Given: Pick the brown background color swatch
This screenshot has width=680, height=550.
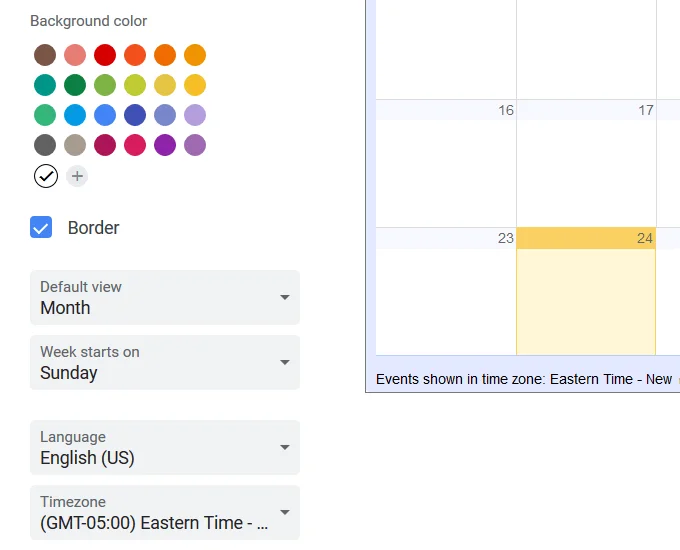Looking at the screenshot, I should click(x=45, y=55).
